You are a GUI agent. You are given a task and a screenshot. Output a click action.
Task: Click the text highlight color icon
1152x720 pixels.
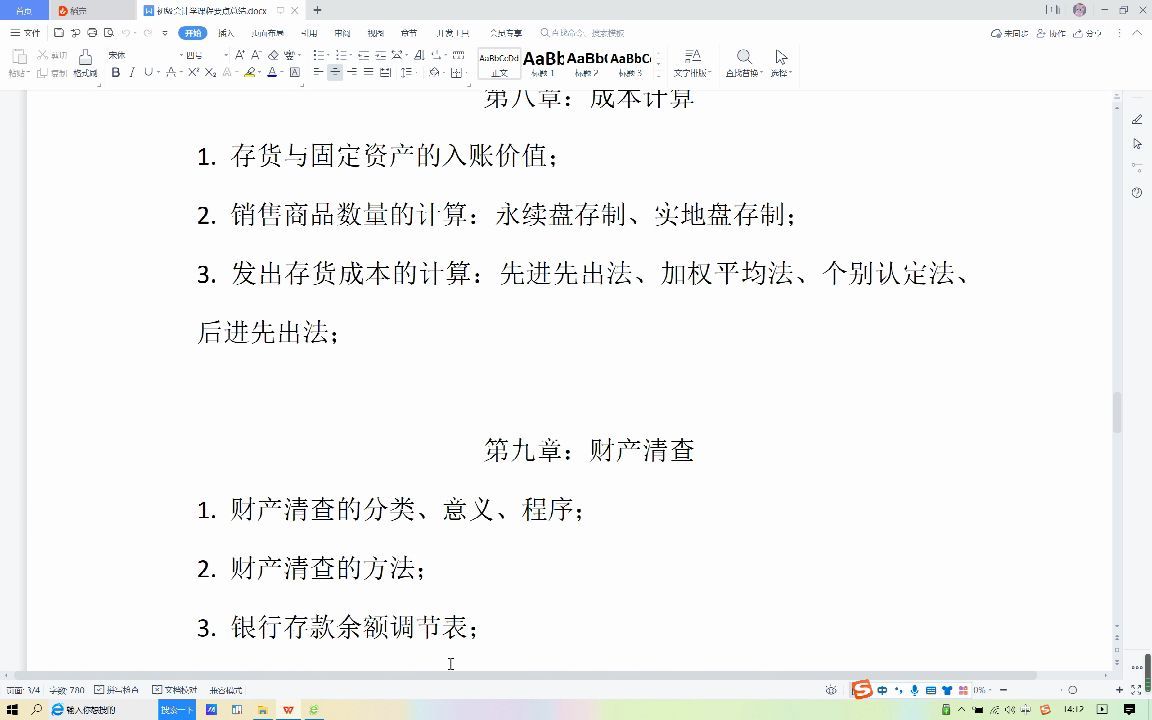[x=250, y=73]
